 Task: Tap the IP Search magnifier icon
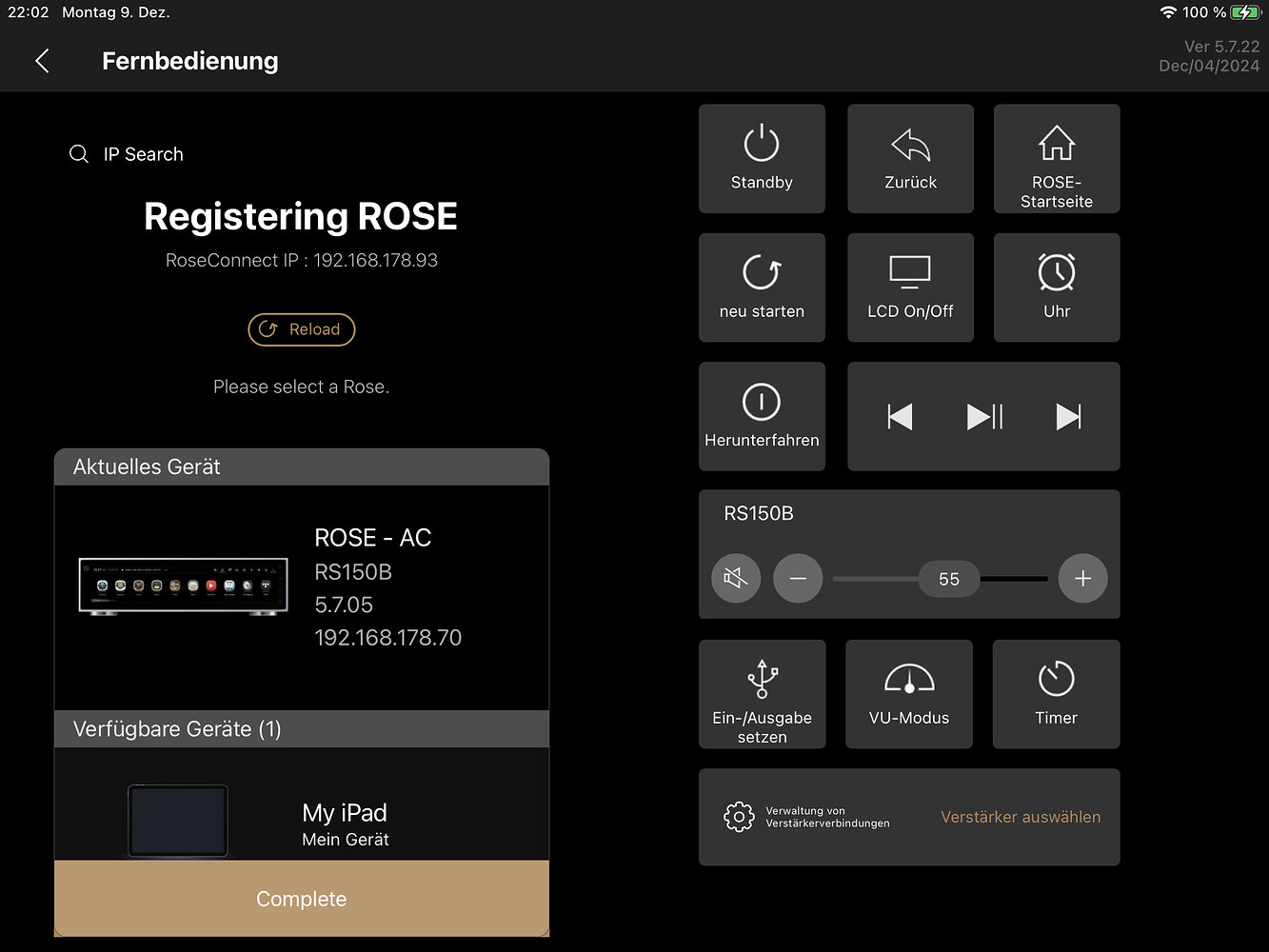coord(79,154)
